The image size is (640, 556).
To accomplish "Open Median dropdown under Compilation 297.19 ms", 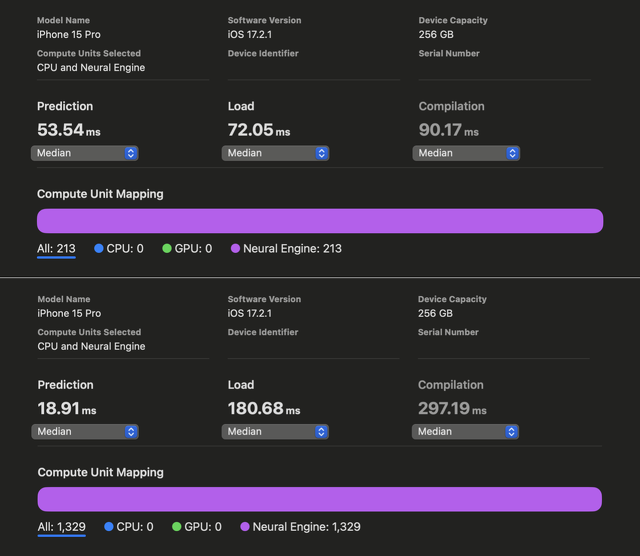I will tap(466, 432).
